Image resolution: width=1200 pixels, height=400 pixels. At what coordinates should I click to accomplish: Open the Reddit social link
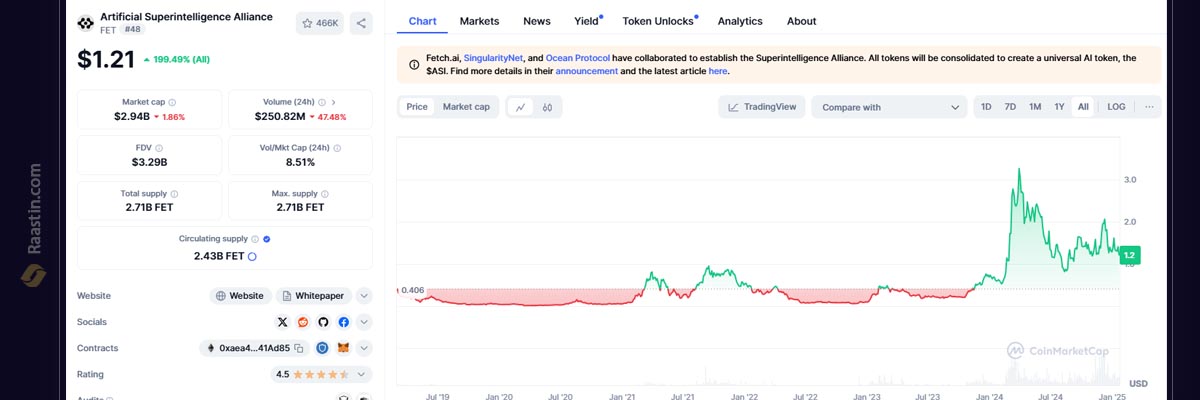[303, 322]
